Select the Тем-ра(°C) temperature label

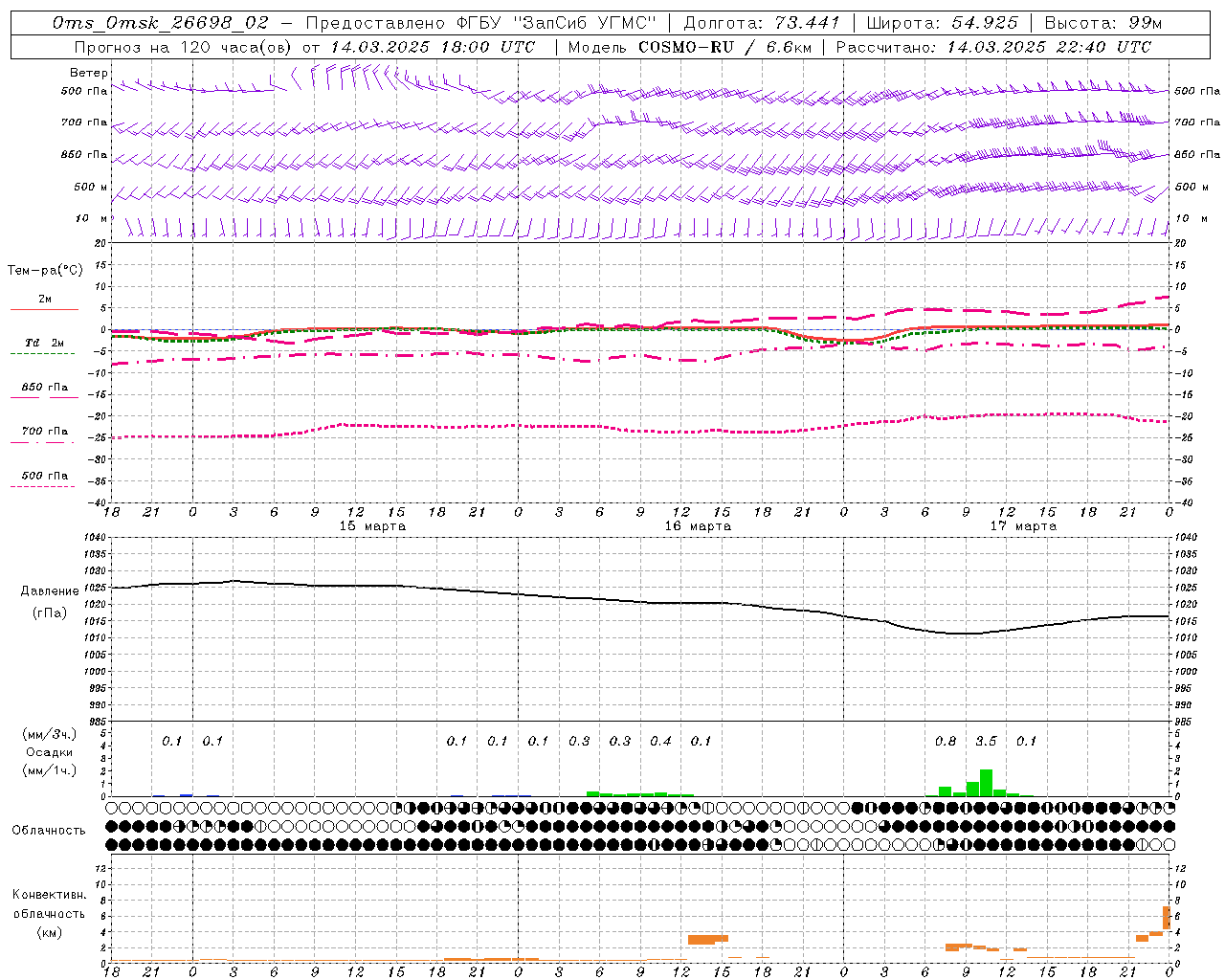point(45,271)
